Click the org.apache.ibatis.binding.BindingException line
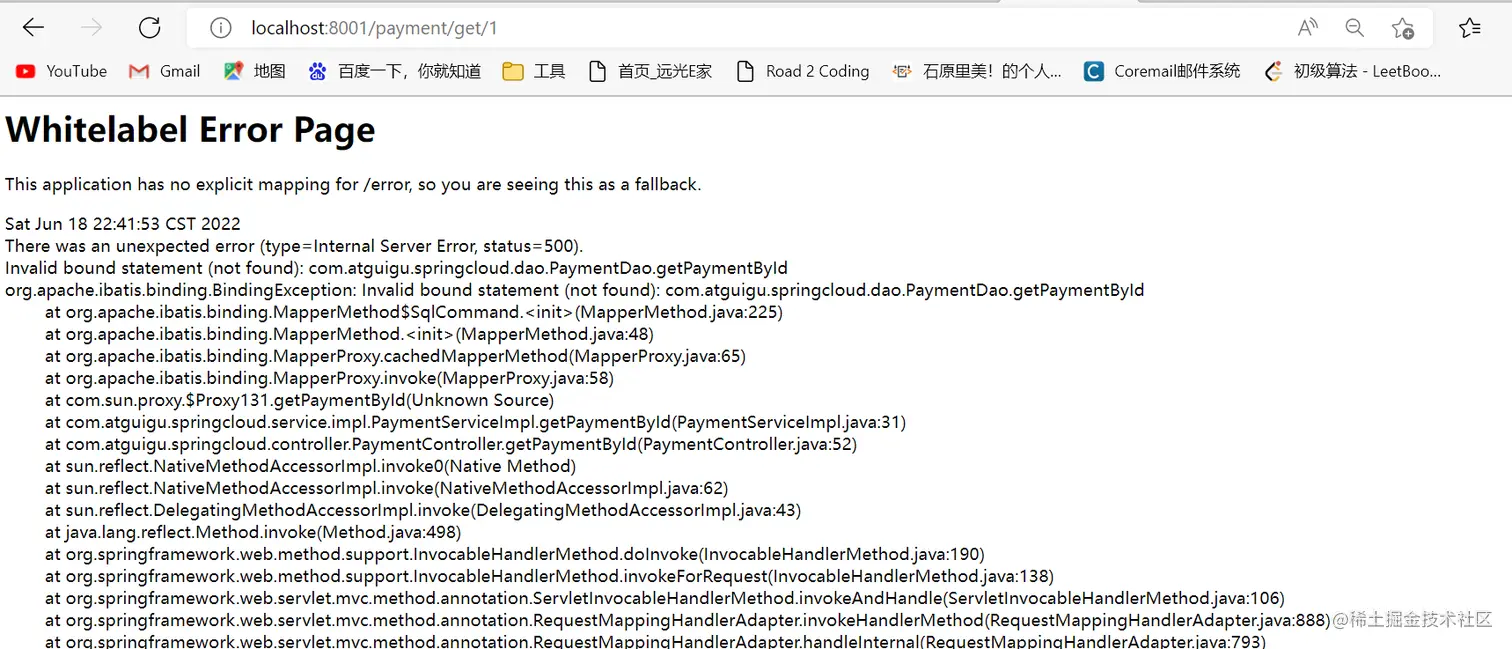This screenshot has width=1512, height=649. [x=574, y=290]
